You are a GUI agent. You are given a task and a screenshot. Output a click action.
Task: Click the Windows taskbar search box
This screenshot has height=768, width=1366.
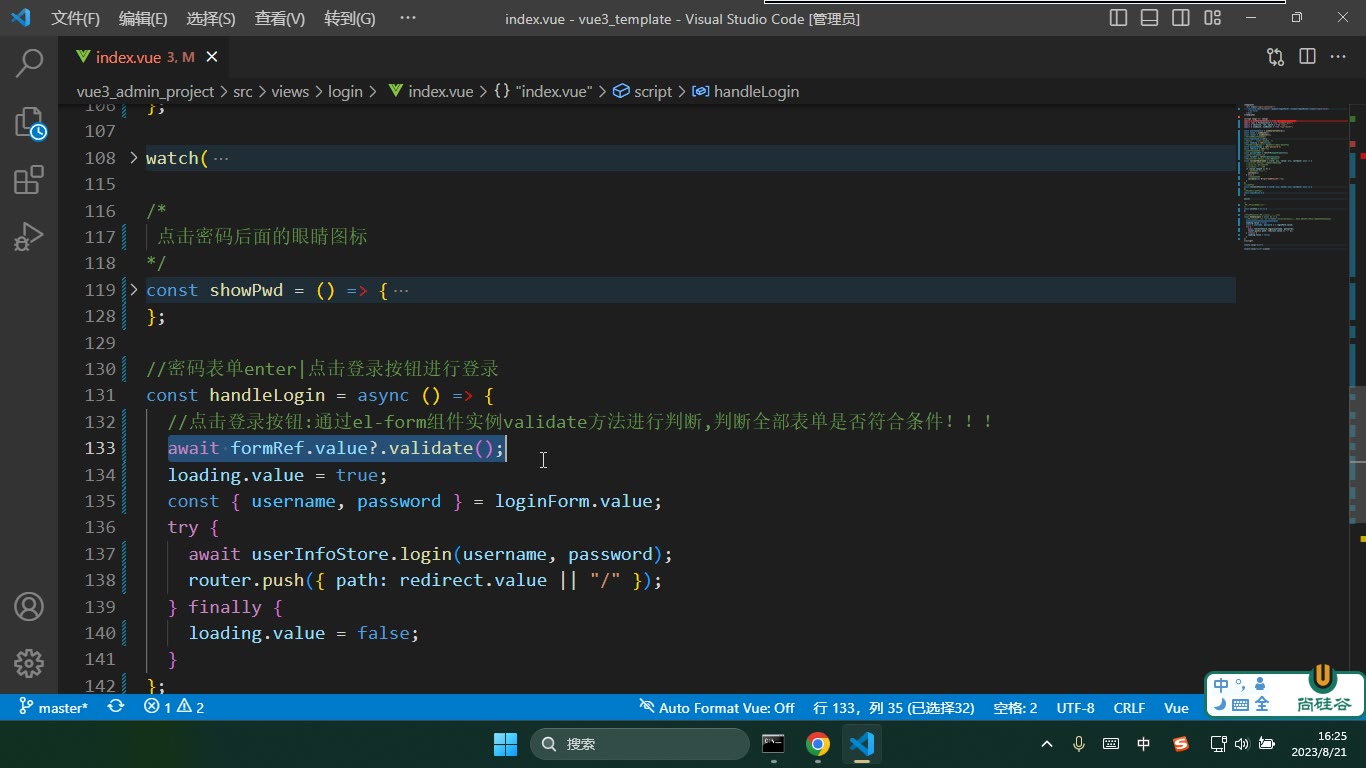coord(640,744)
